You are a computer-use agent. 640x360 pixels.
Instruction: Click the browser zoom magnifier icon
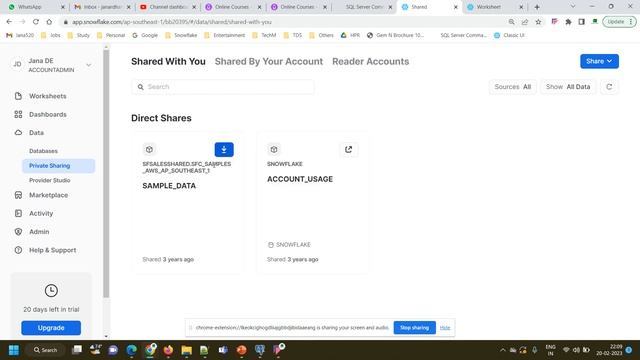pyautogui.click(x=511, y=22)
